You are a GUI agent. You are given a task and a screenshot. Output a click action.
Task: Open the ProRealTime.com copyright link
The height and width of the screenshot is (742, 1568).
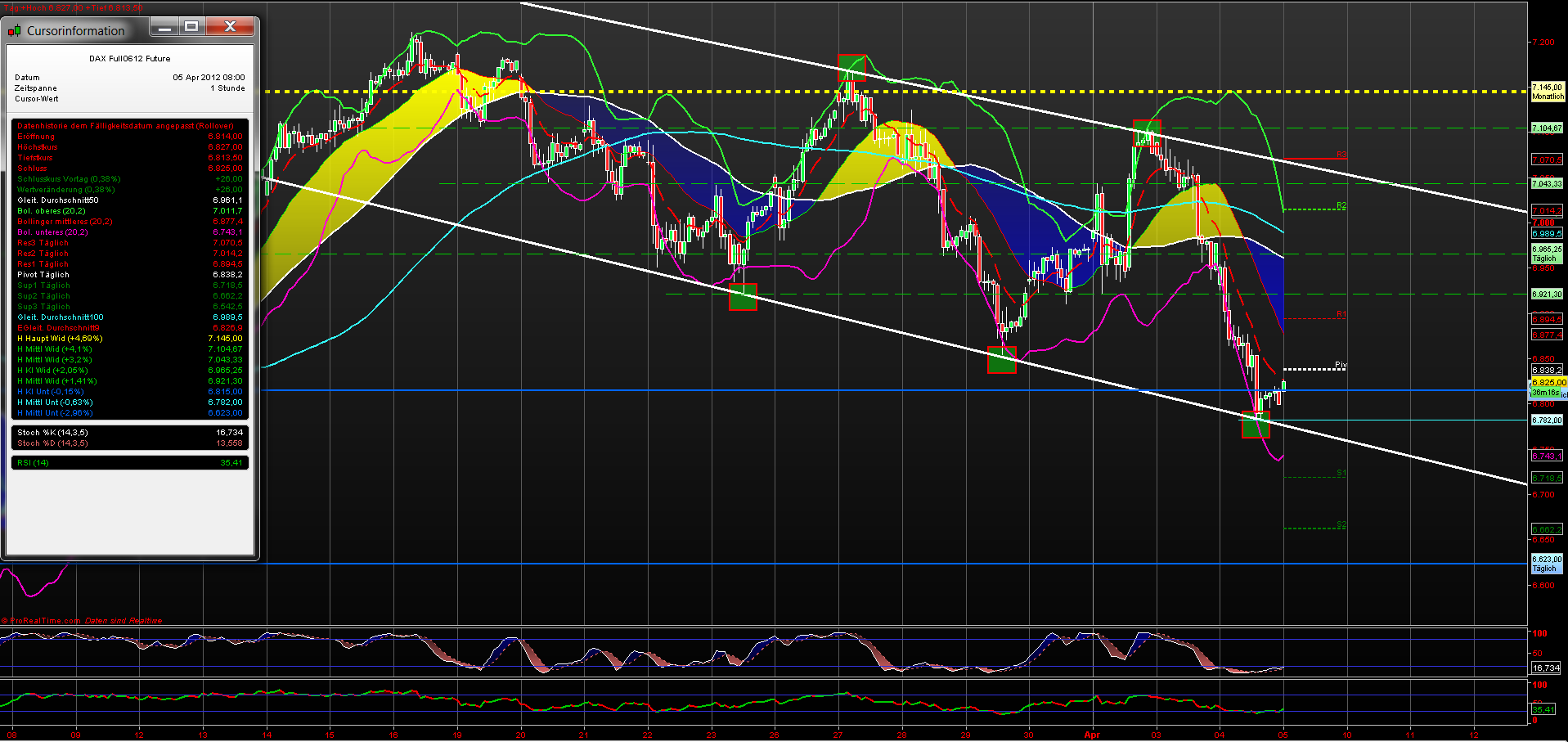click(x=41, y=620)
